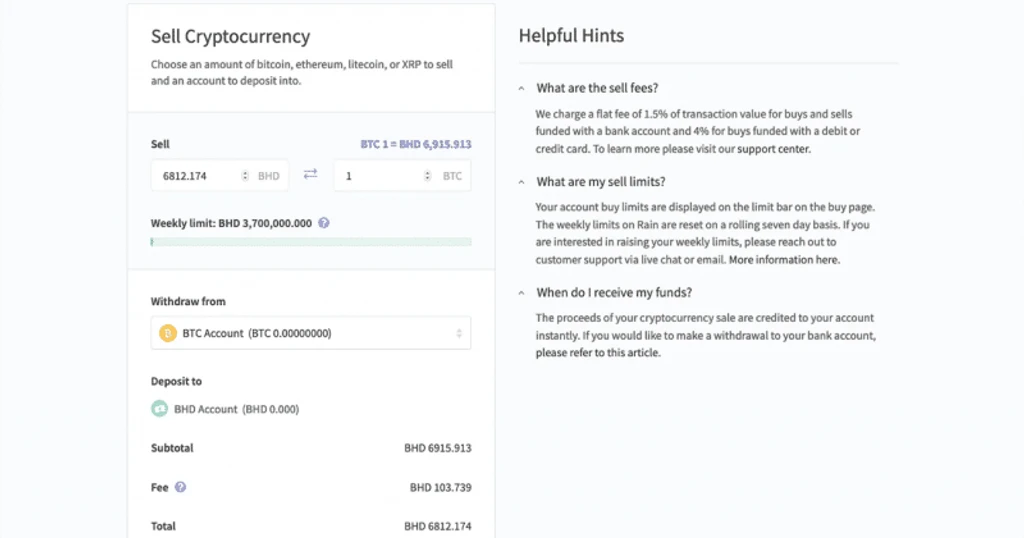Click the BTC amount field showing 1
Screen dimensions: 1024x538
pos(402,176)
